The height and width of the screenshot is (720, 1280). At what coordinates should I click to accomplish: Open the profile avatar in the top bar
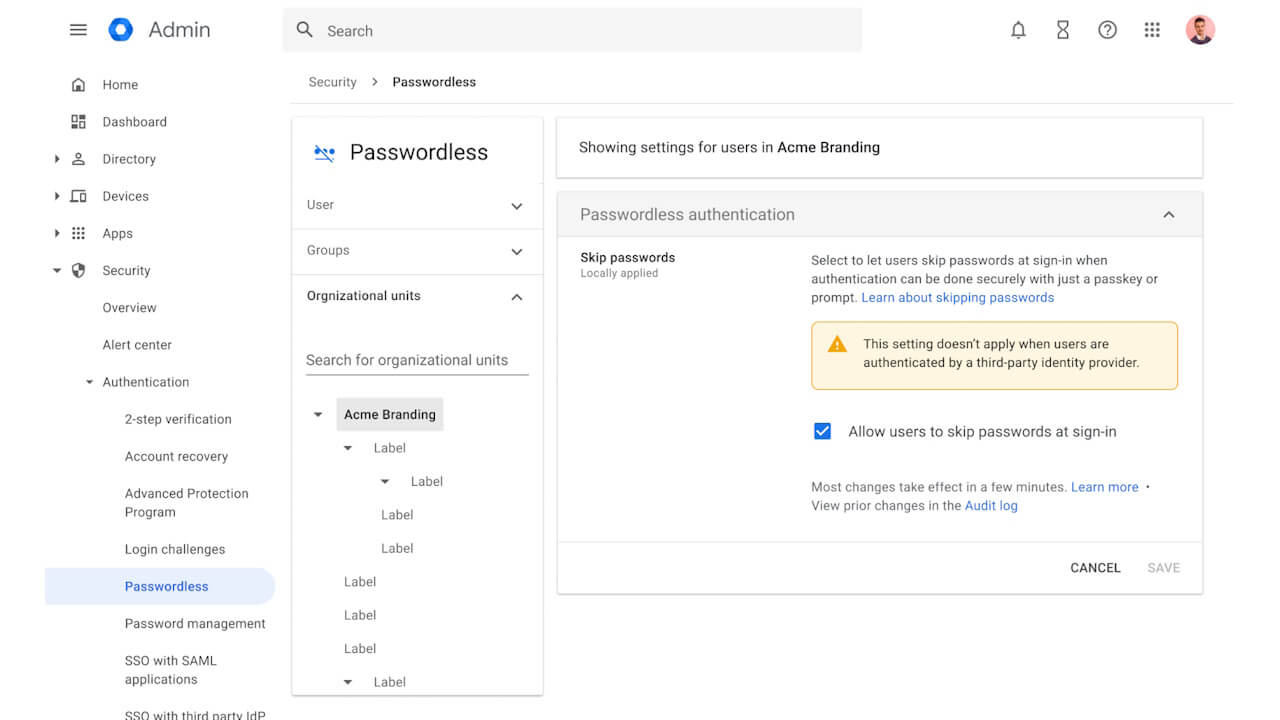click(x=1200, y=29)
